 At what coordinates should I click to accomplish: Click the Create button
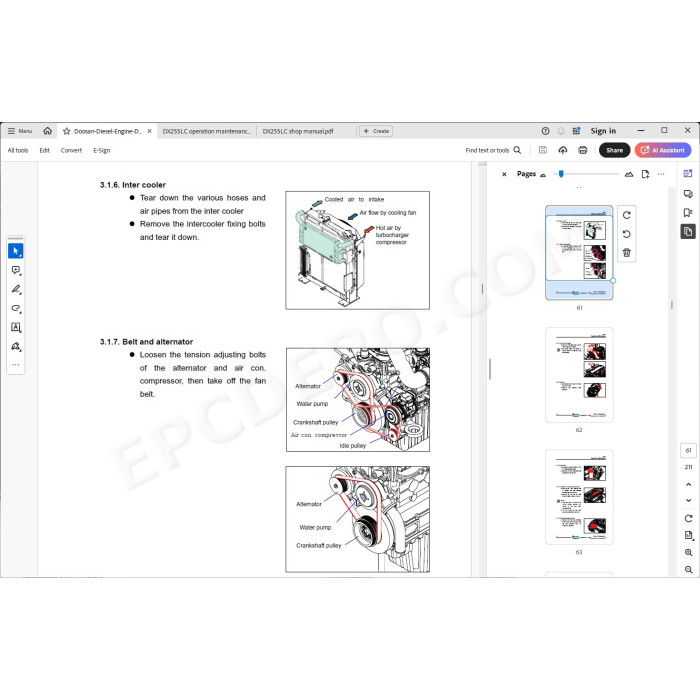click(376, 131)
